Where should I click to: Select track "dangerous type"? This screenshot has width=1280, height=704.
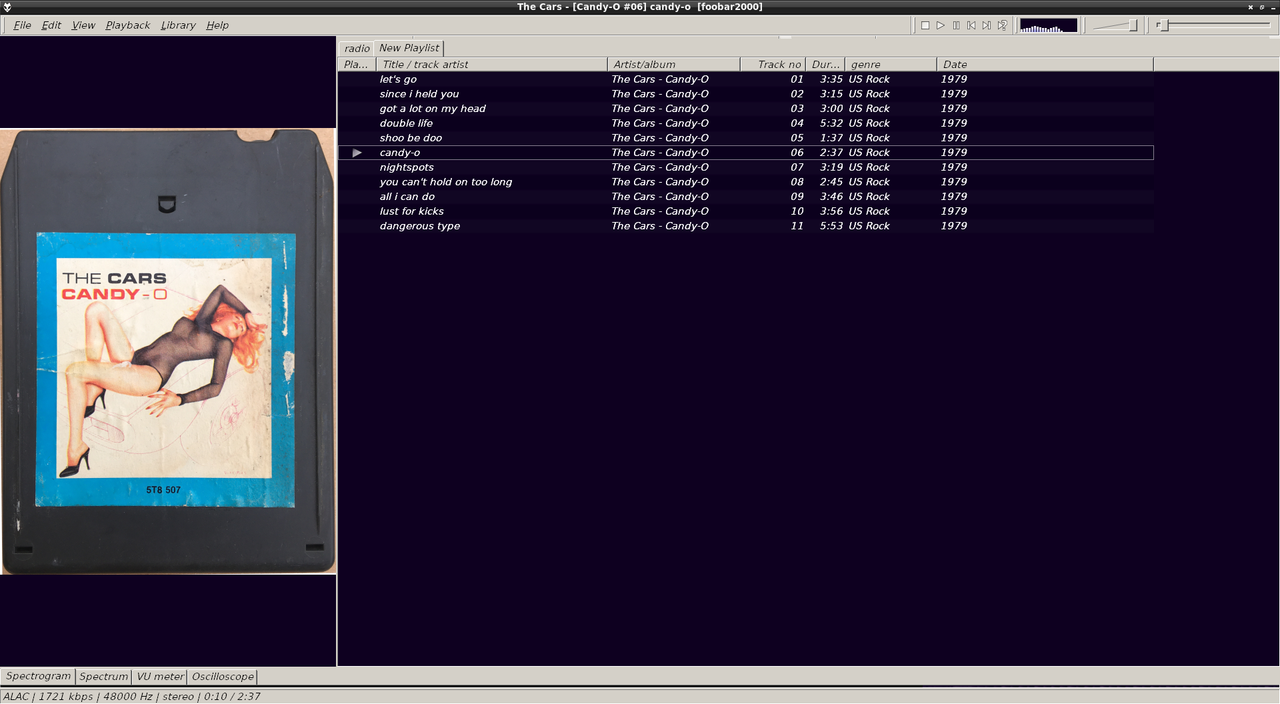[746, 226]
